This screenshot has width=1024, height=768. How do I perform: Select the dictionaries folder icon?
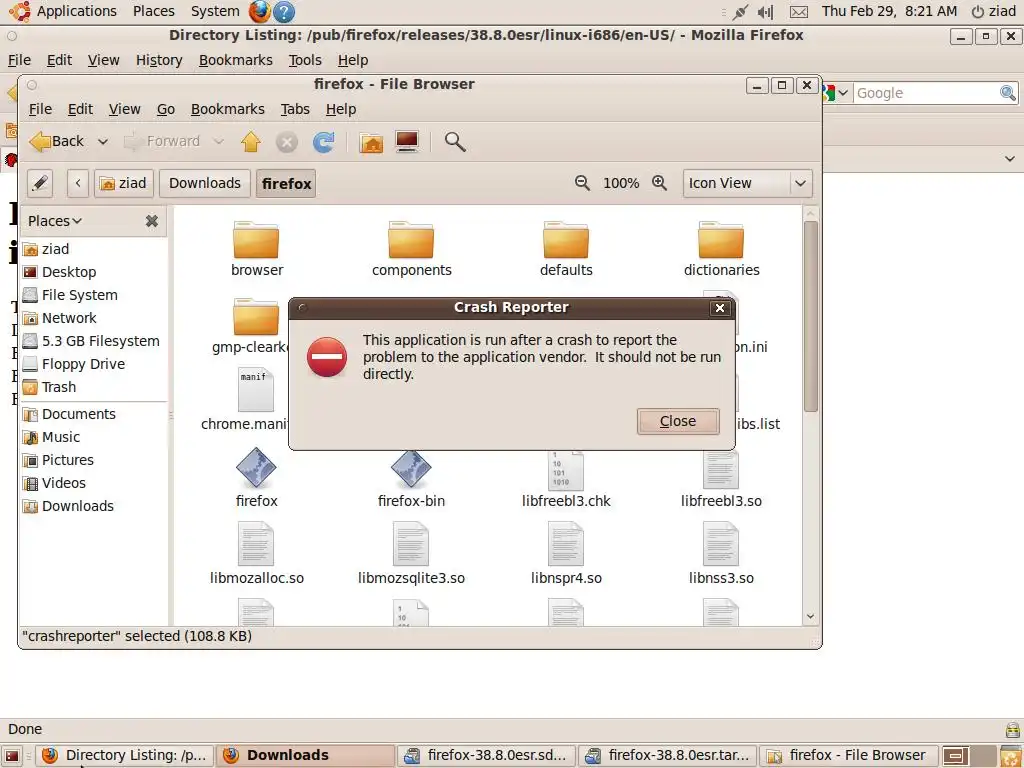(720, 240)
